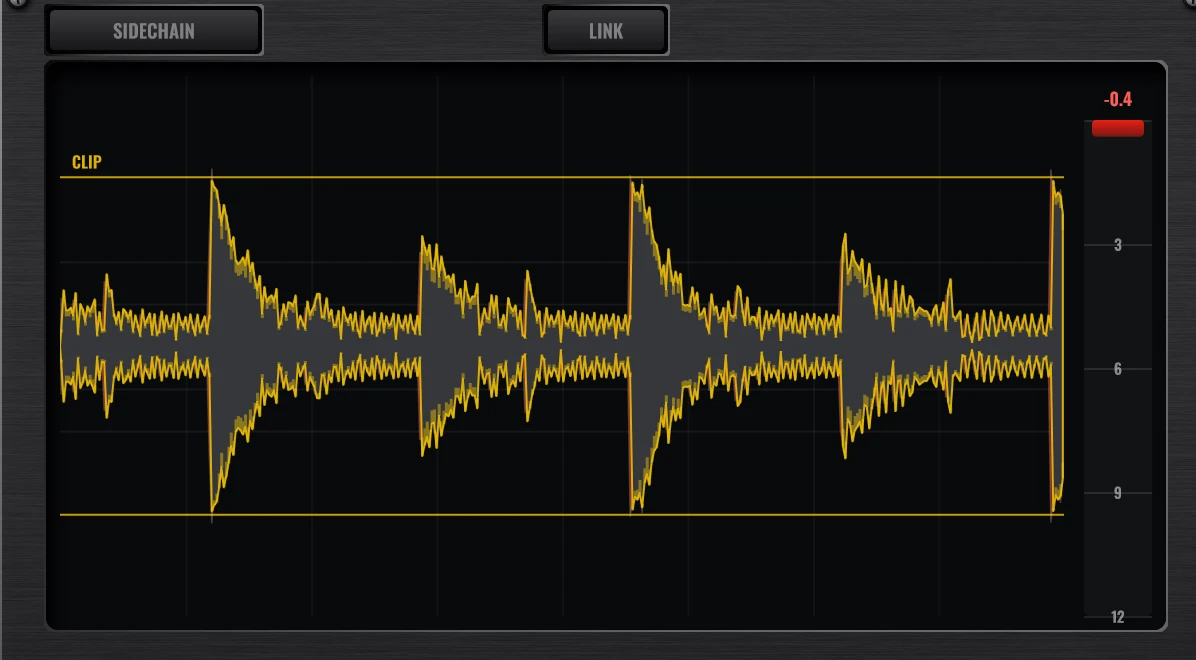Screen dimensions: 1196x660
Task: Click the 6 dB meter scale mark
Action: point(1118,369)
